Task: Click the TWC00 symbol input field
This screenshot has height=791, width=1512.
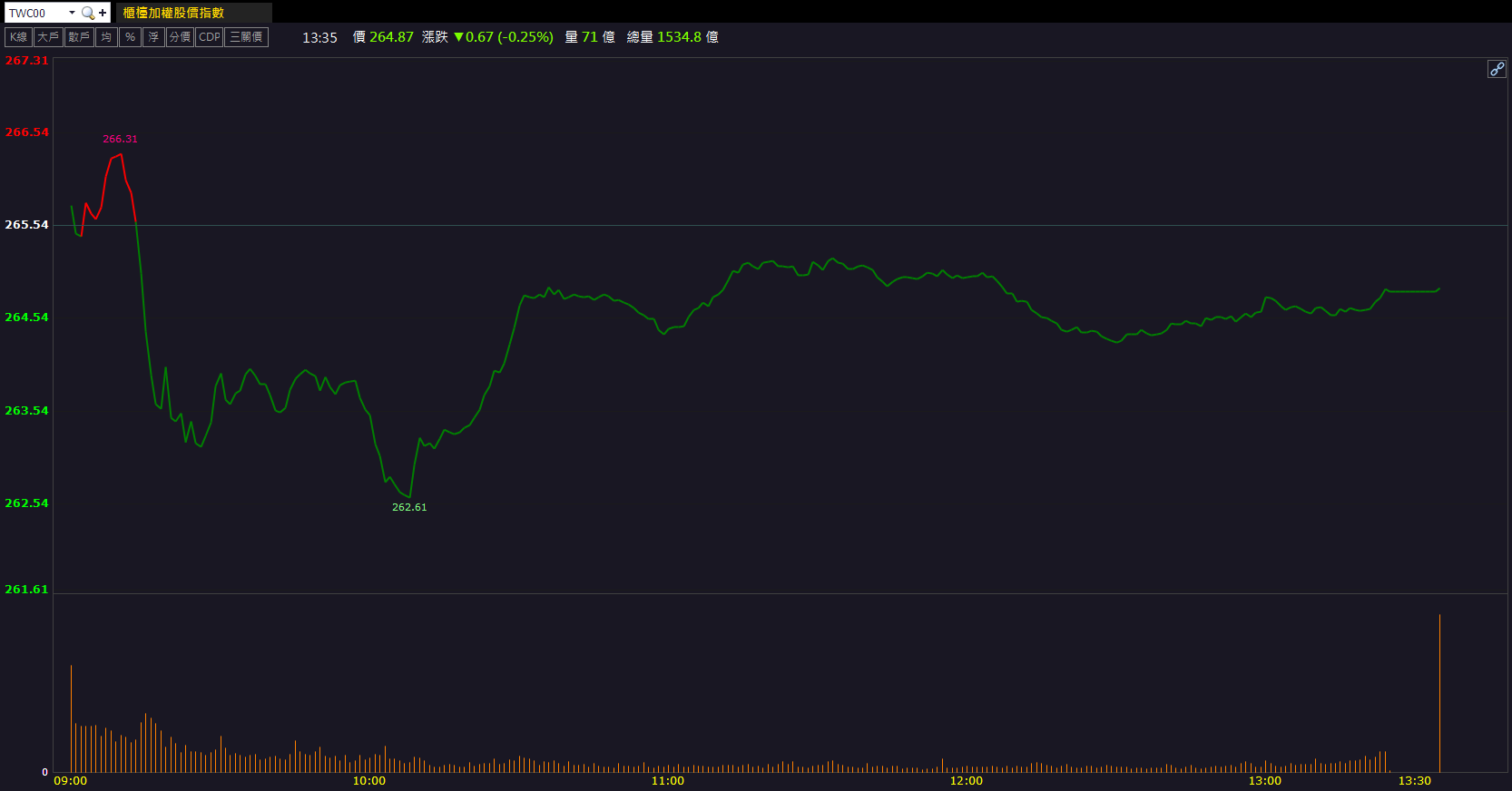Action: pyautogui.click(x=36, y=13)
